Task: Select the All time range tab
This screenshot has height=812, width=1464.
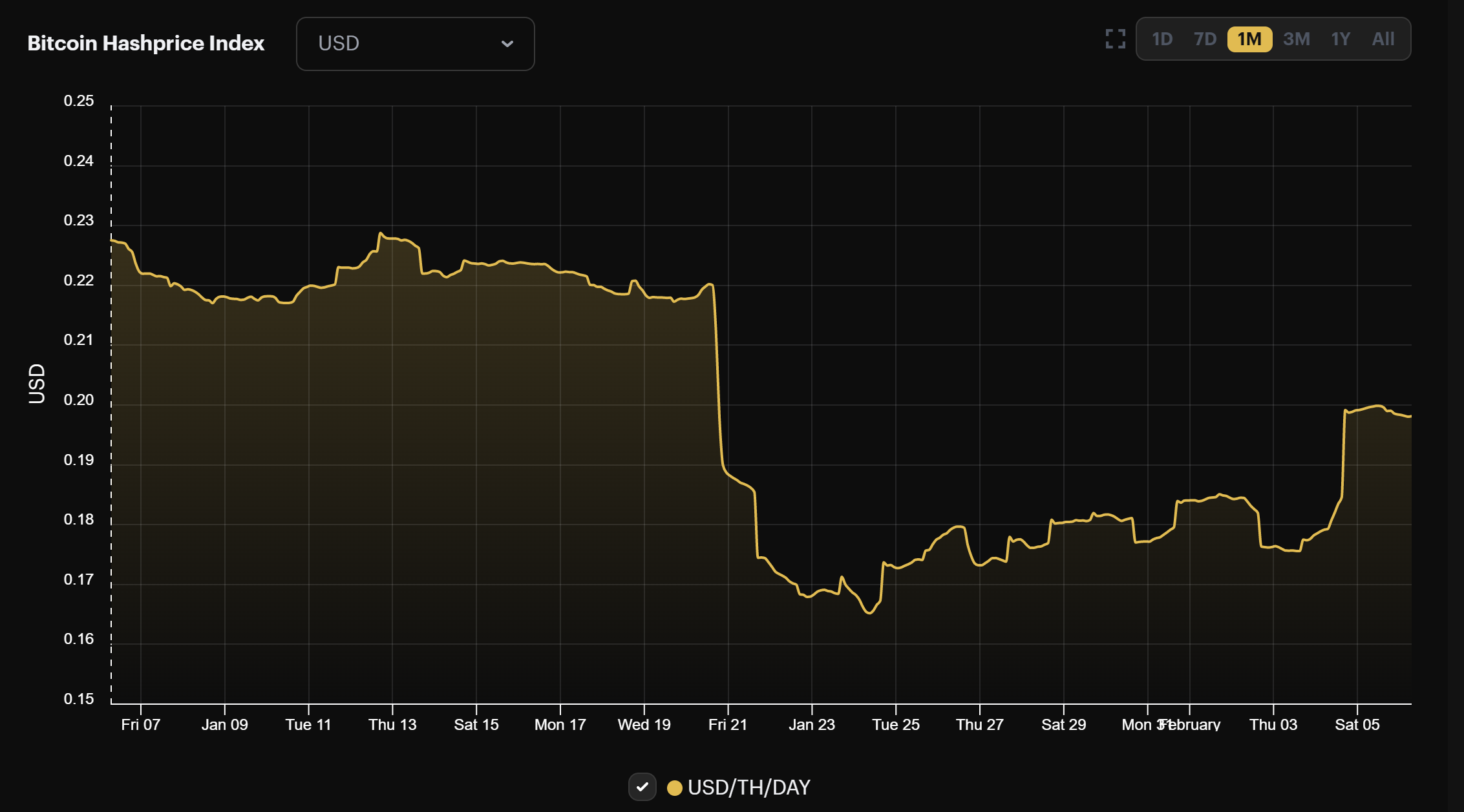Action: pyautogui.click(x=1383, y=39)
